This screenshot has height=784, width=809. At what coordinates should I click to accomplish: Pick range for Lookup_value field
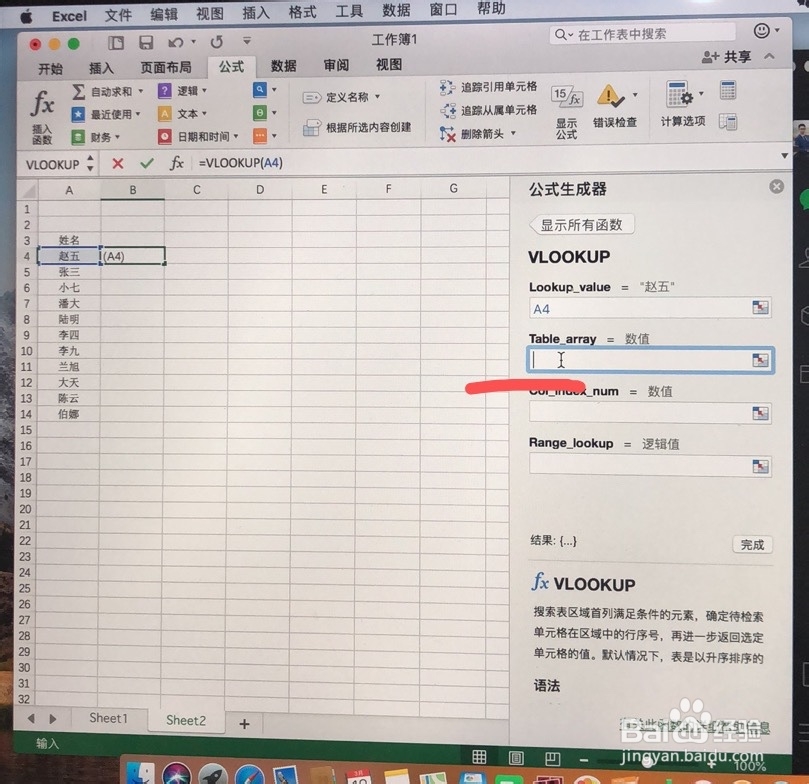[x=759, y=308]
